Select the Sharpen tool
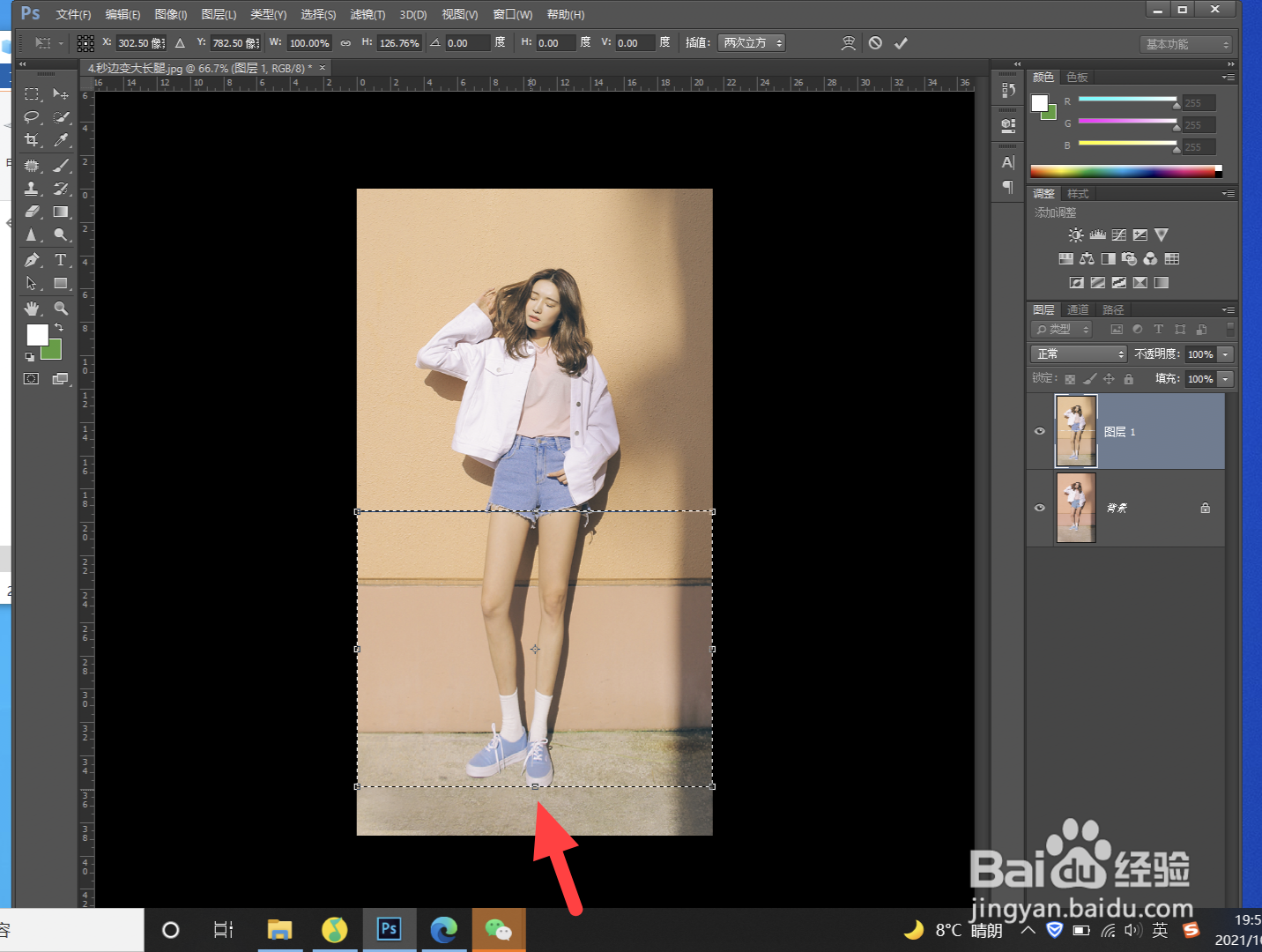The width and height of the screenshot is (1262, 952). [x=32, y=234]
